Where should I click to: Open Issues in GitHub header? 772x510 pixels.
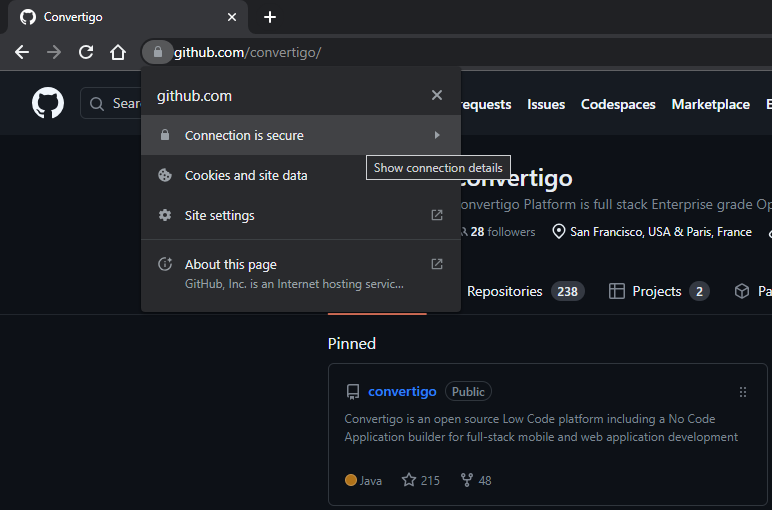546,104
